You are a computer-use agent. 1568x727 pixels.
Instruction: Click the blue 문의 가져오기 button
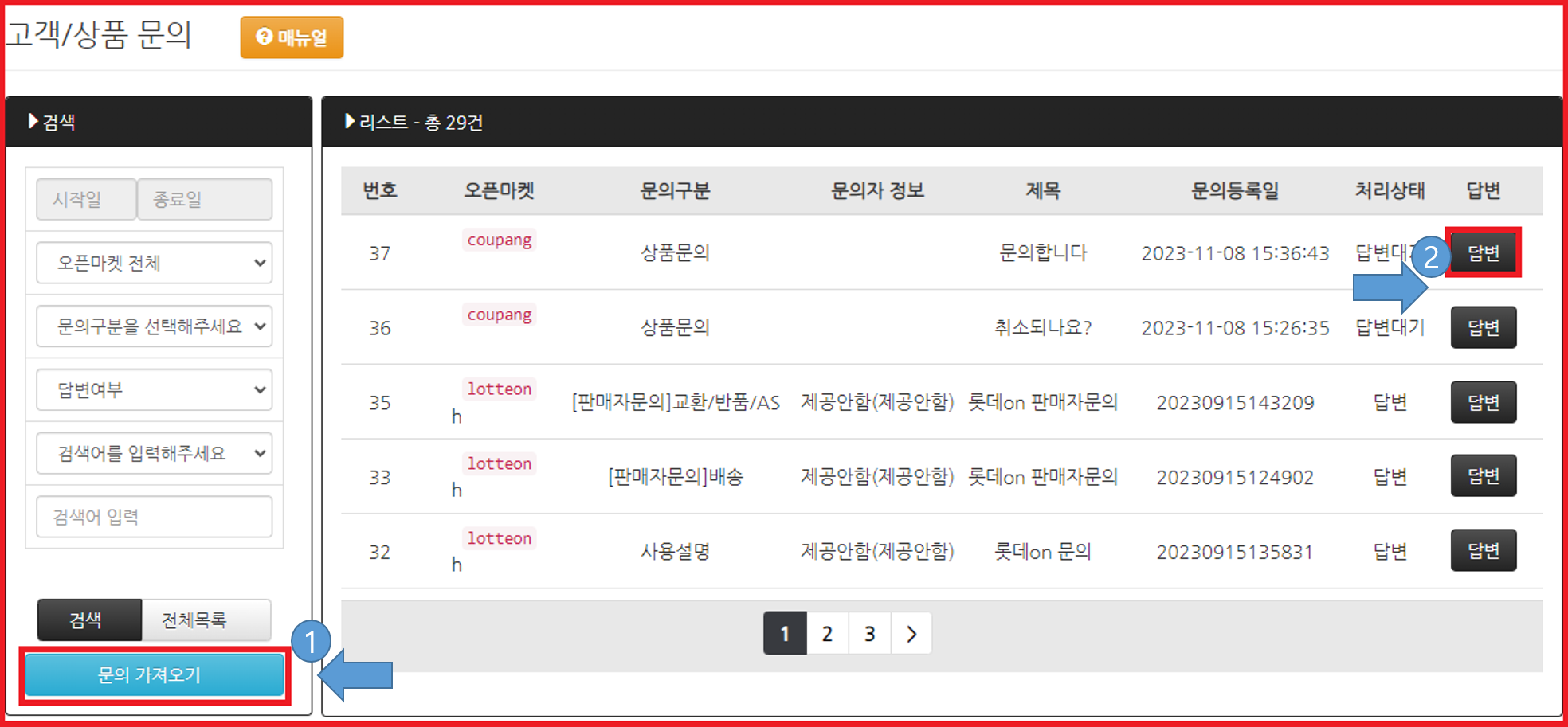coord(154,675)
